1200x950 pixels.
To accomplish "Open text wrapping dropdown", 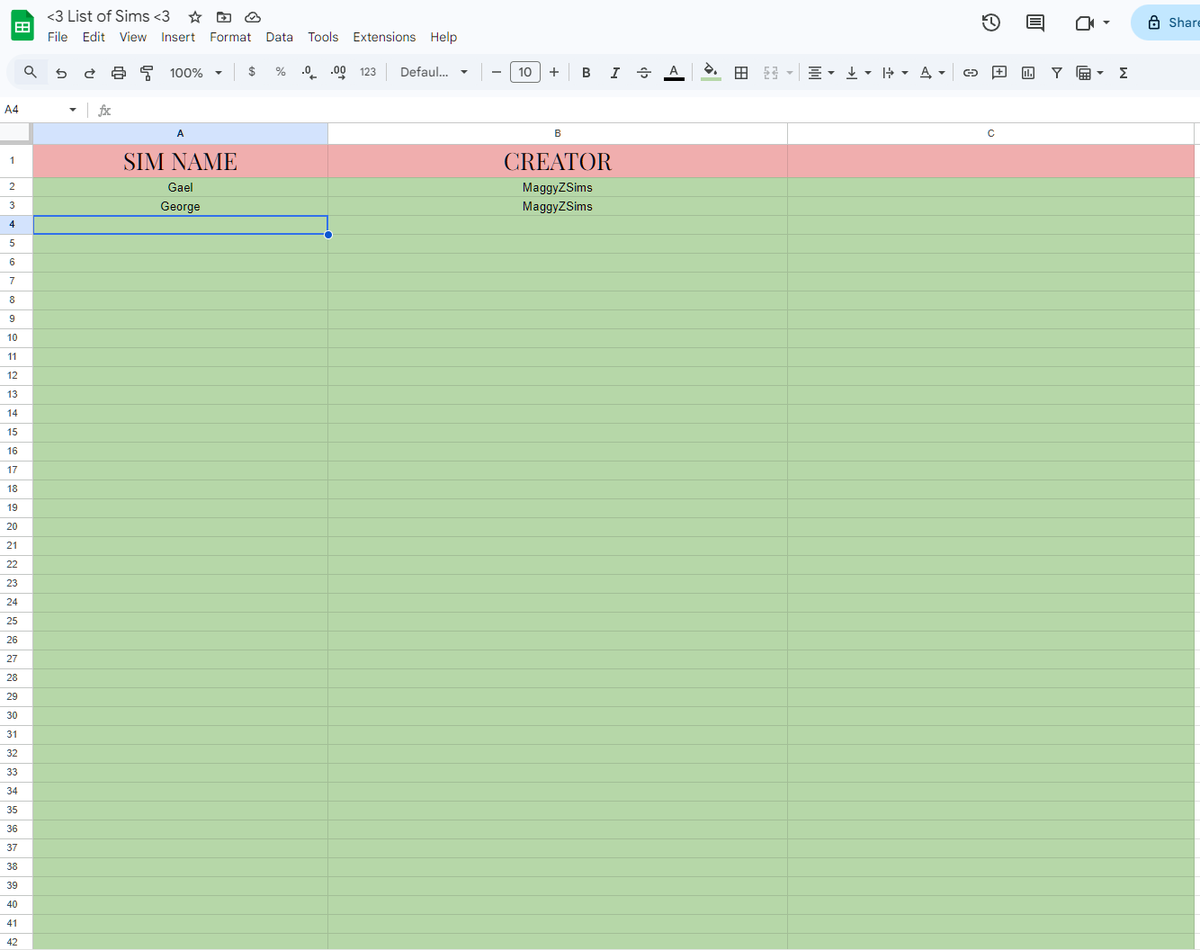I will tap(894, 72).
